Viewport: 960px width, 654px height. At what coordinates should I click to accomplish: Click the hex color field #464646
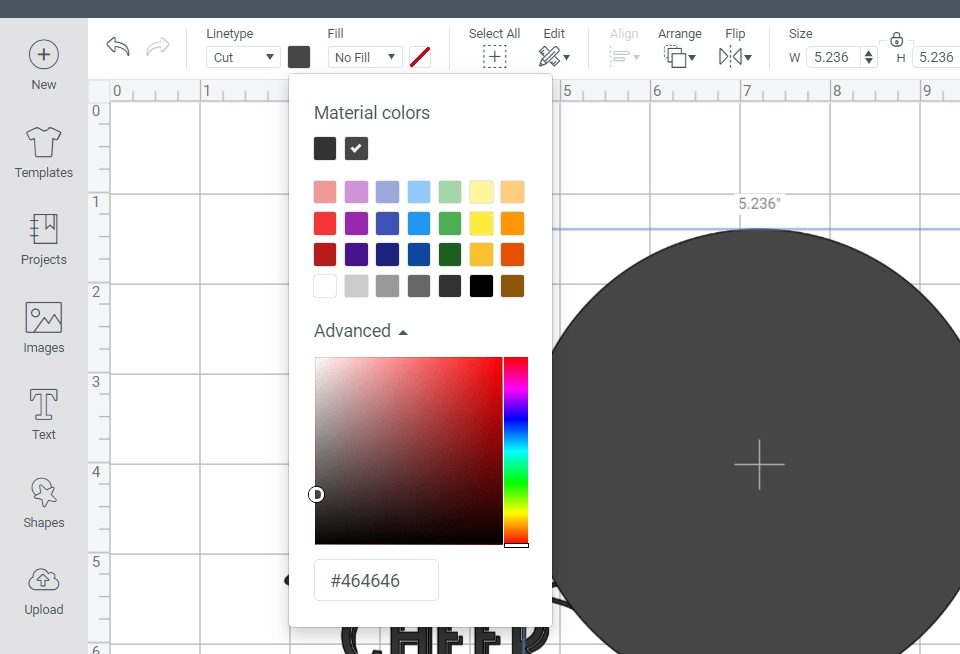376,580
